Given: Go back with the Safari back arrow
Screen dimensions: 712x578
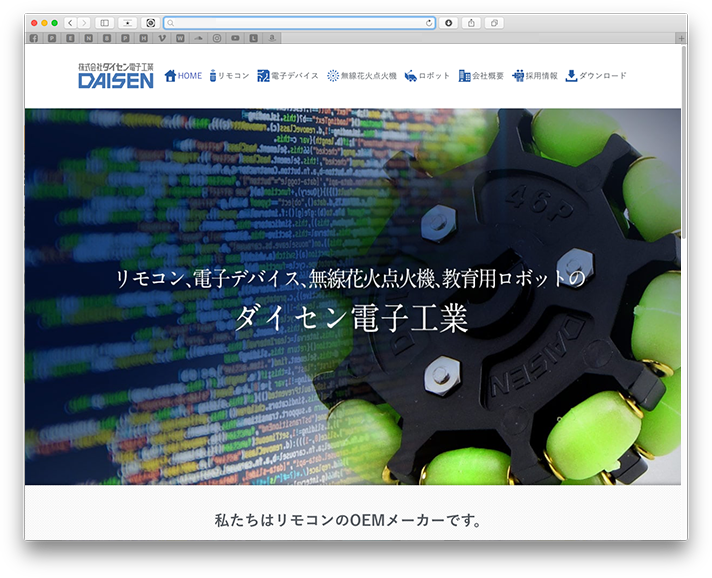Looking at the screenshot, I should 70,23.
